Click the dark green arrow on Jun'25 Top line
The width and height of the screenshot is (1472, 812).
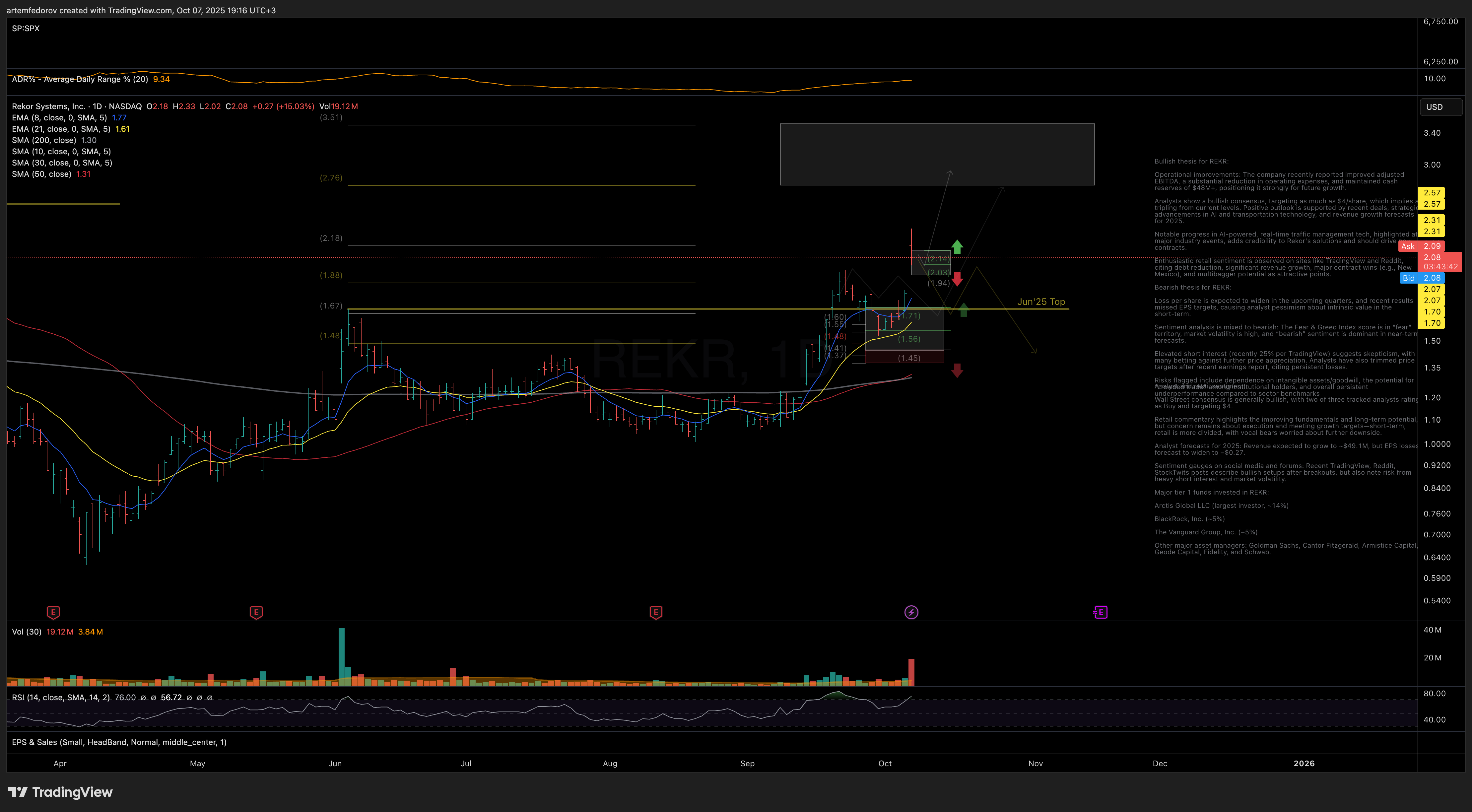964,310
